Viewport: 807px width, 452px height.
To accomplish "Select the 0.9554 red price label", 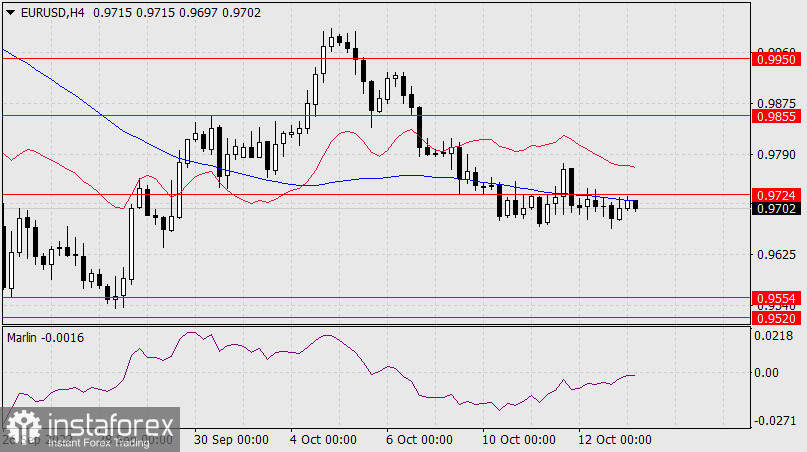I will click(777, 299).
